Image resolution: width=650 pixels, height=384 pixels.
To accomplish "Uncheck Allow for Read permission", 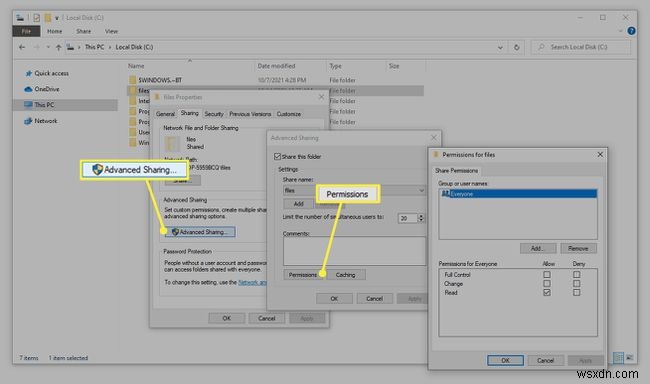I will coord(547,293).
